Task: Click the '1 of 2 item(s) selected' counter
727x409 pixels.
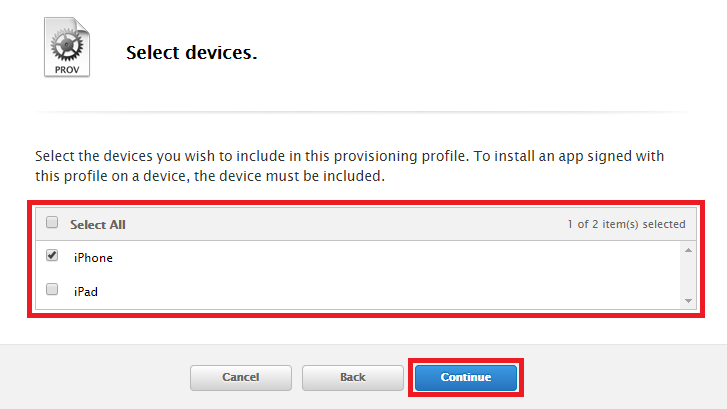Action: [x=626, y=224]
